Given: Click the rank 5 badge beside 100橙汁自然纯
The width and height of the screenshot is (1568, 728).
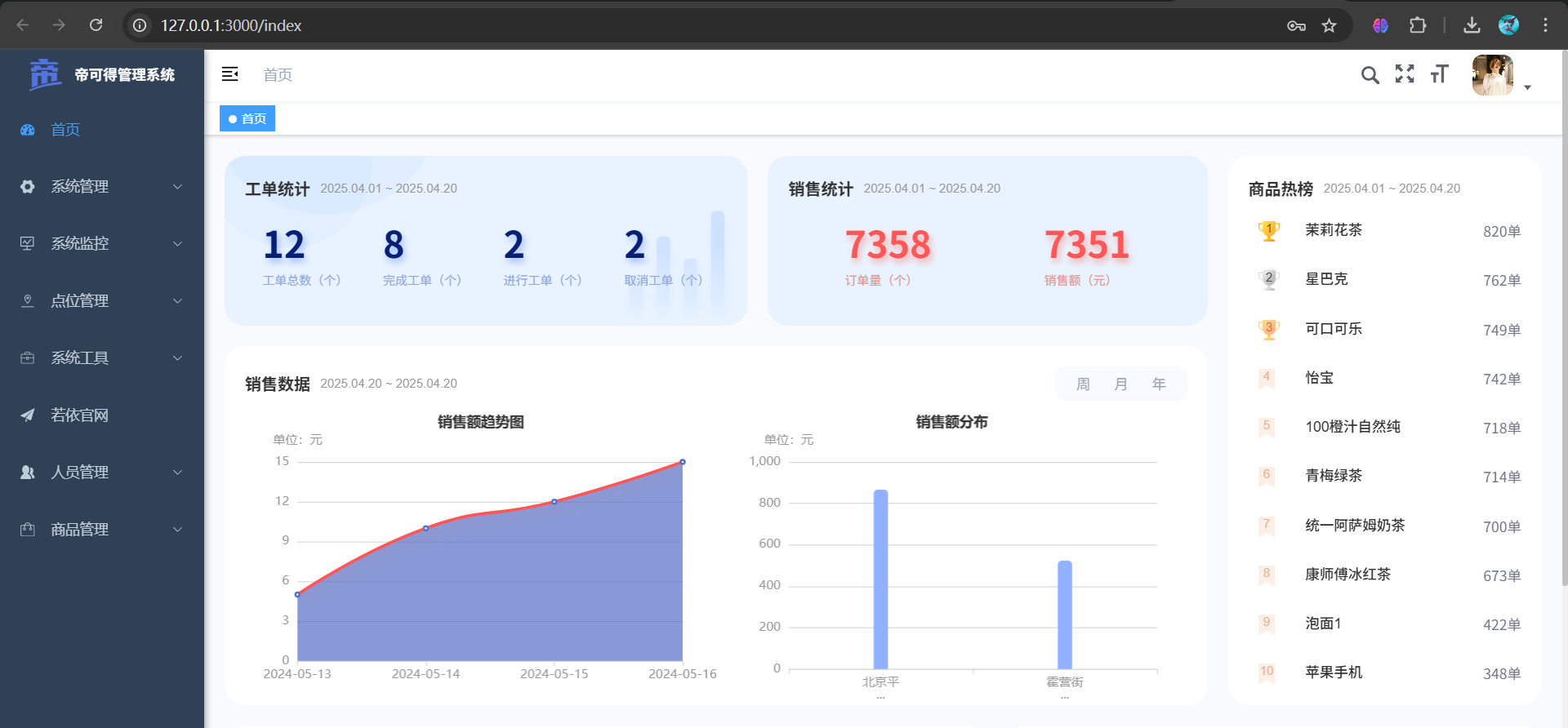Looking at the screenshot, I should click(1267, 427).
